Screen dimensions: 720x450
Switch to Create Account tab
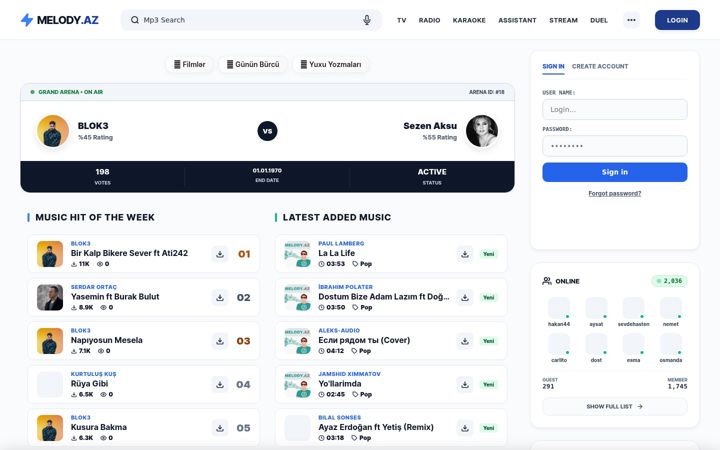[600, 66]
